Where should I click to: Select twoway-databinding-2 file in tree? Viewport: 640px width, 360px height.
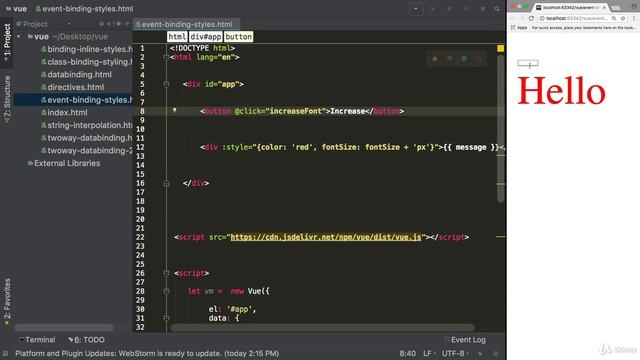(87, 151)
